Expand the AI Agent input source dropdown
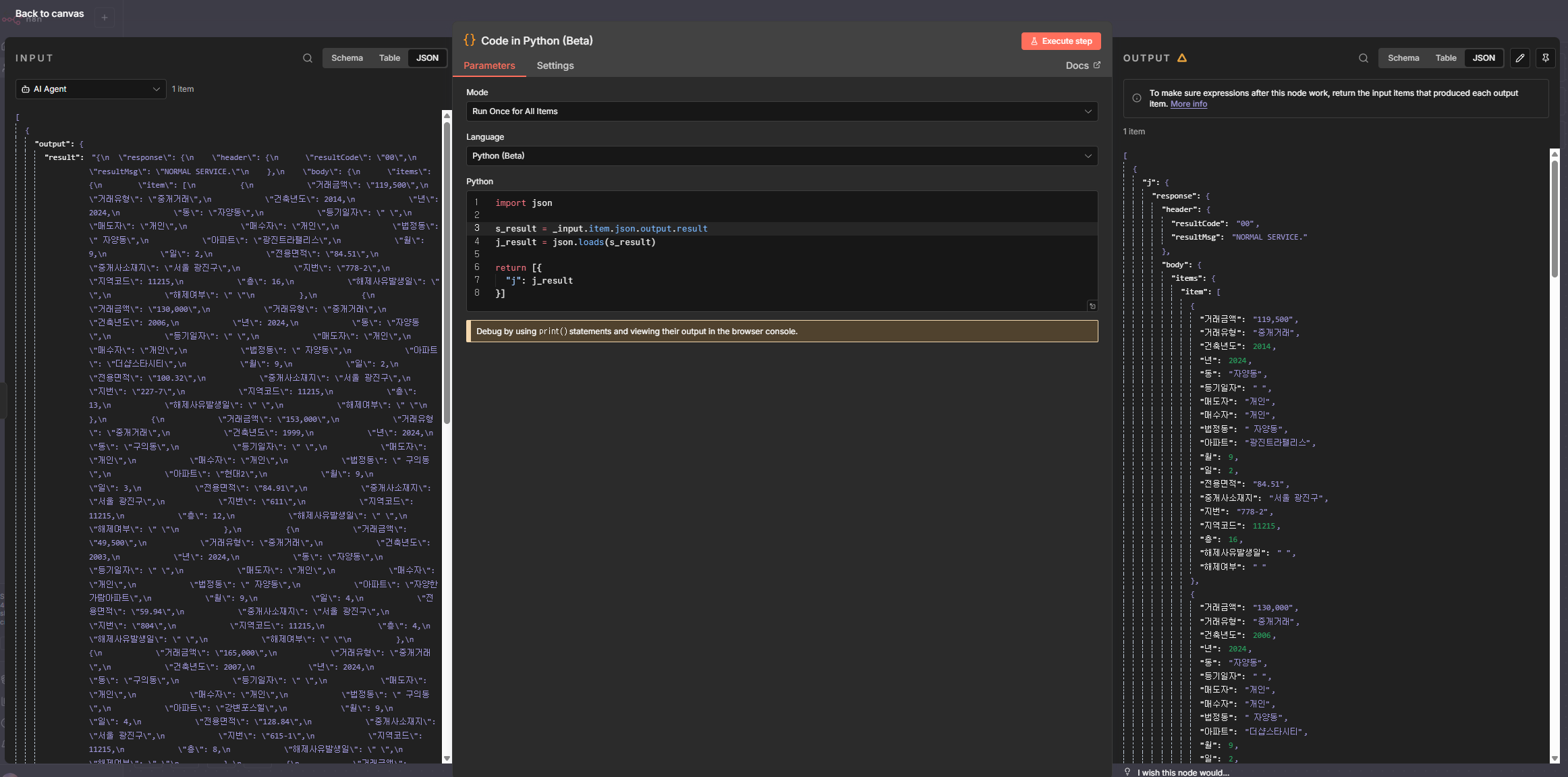 [90, 89]
